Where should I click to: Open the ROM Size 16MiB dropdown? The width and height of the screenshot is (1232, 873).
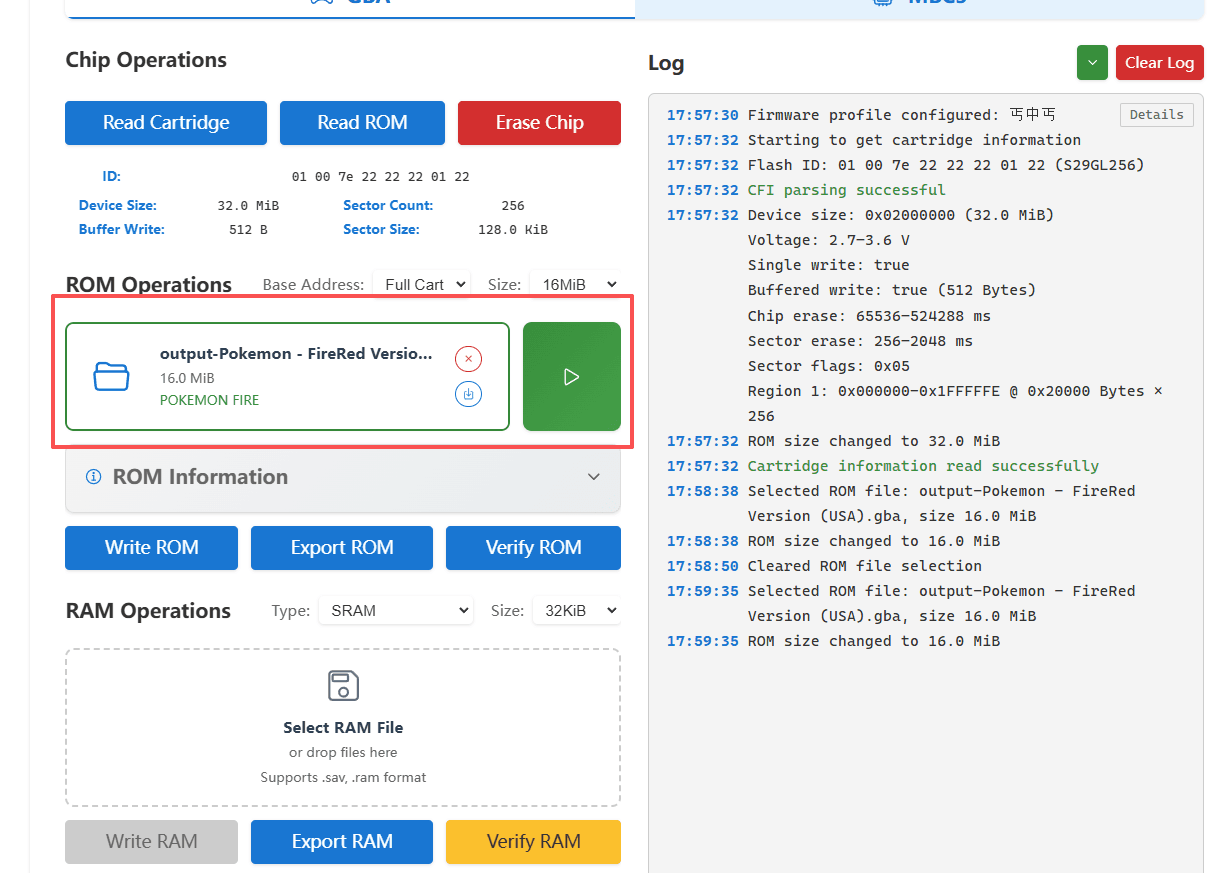(575, 284)
